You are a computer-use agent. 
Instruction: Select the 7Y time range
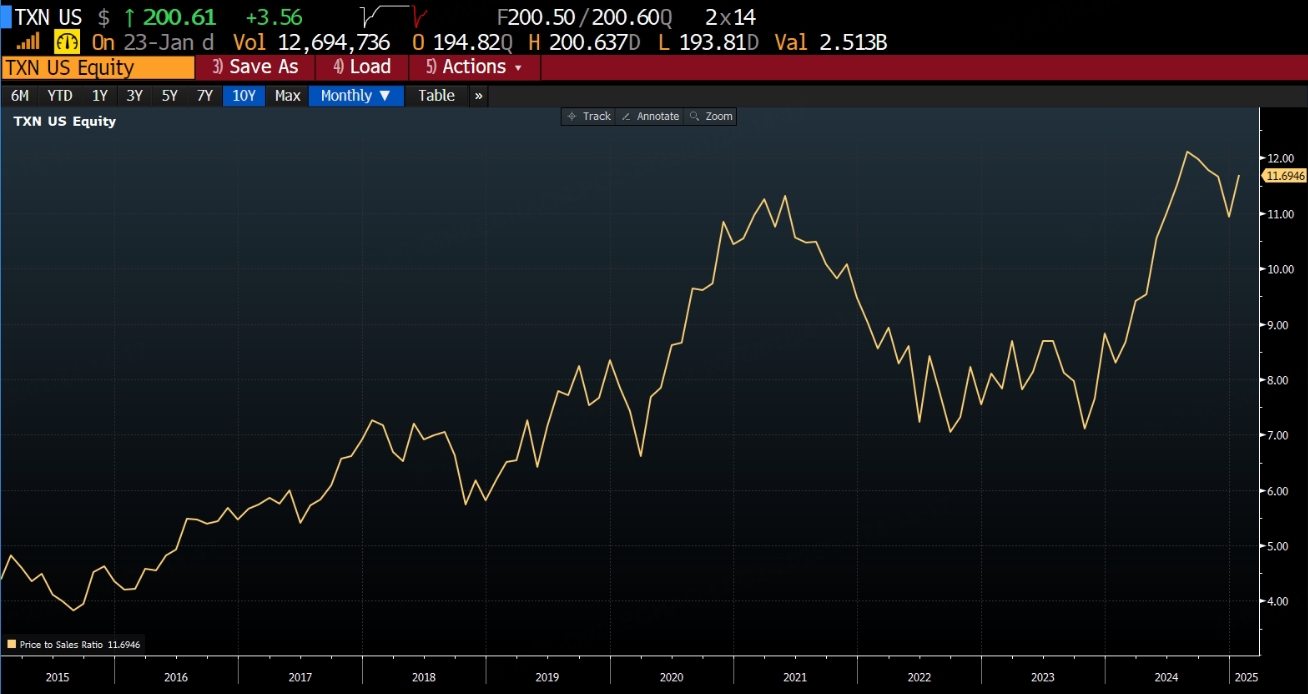(205, 96)
